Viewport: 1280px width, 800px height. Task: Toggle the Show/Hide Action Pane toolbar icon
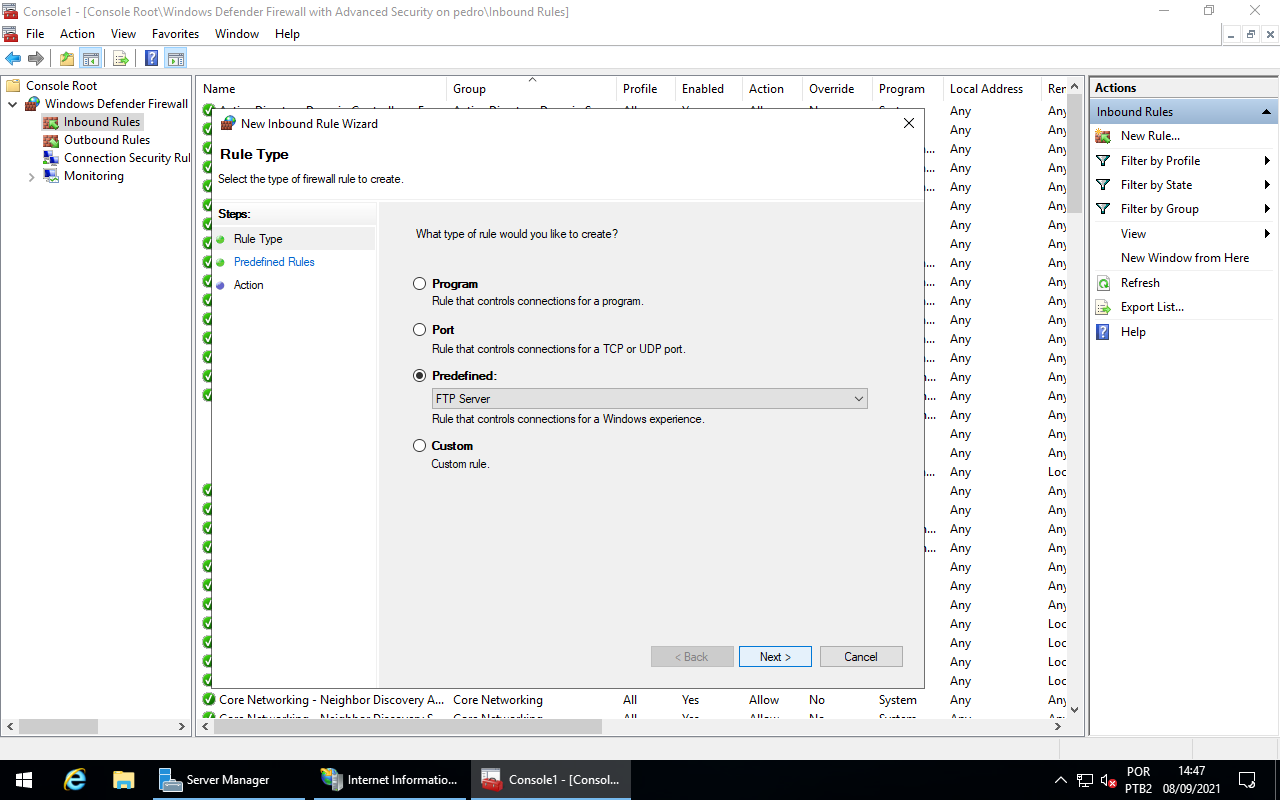click(177, 58)
